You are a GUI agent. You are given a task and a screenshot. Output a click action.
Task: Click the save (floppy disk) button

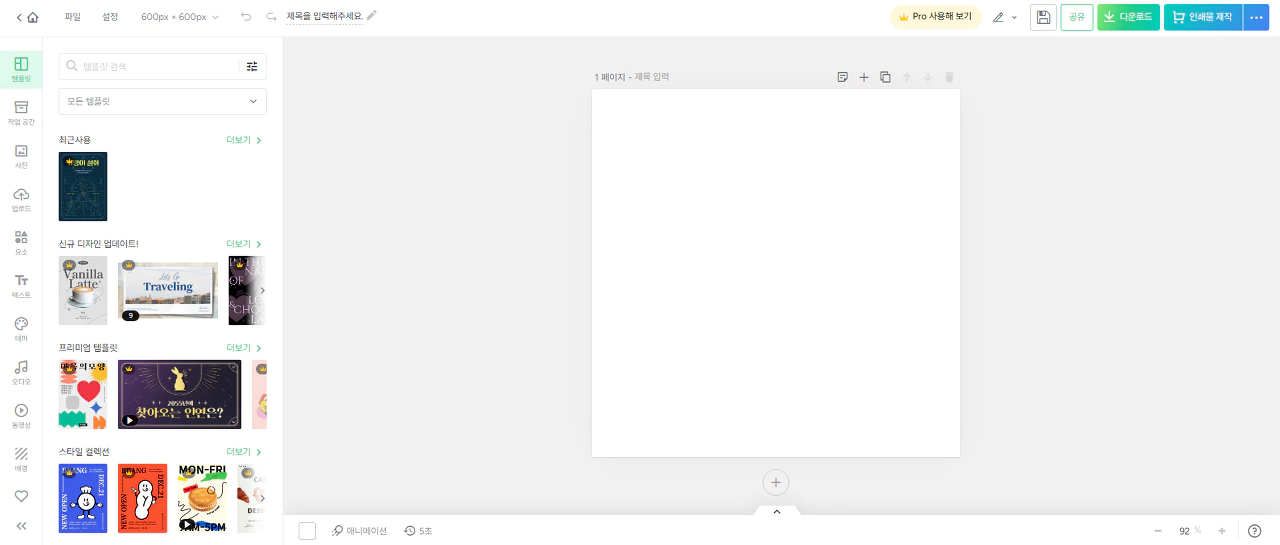[x=1043, y=17]
